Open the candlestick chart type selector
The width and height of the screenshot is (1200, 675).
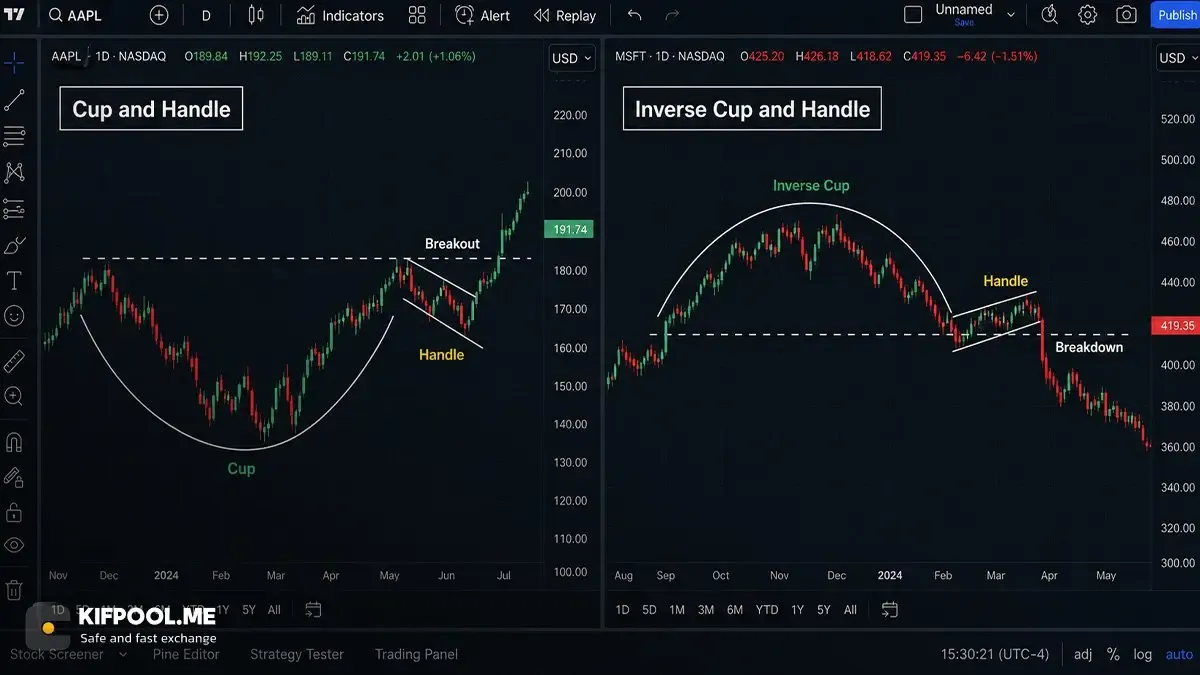(256, 15)
